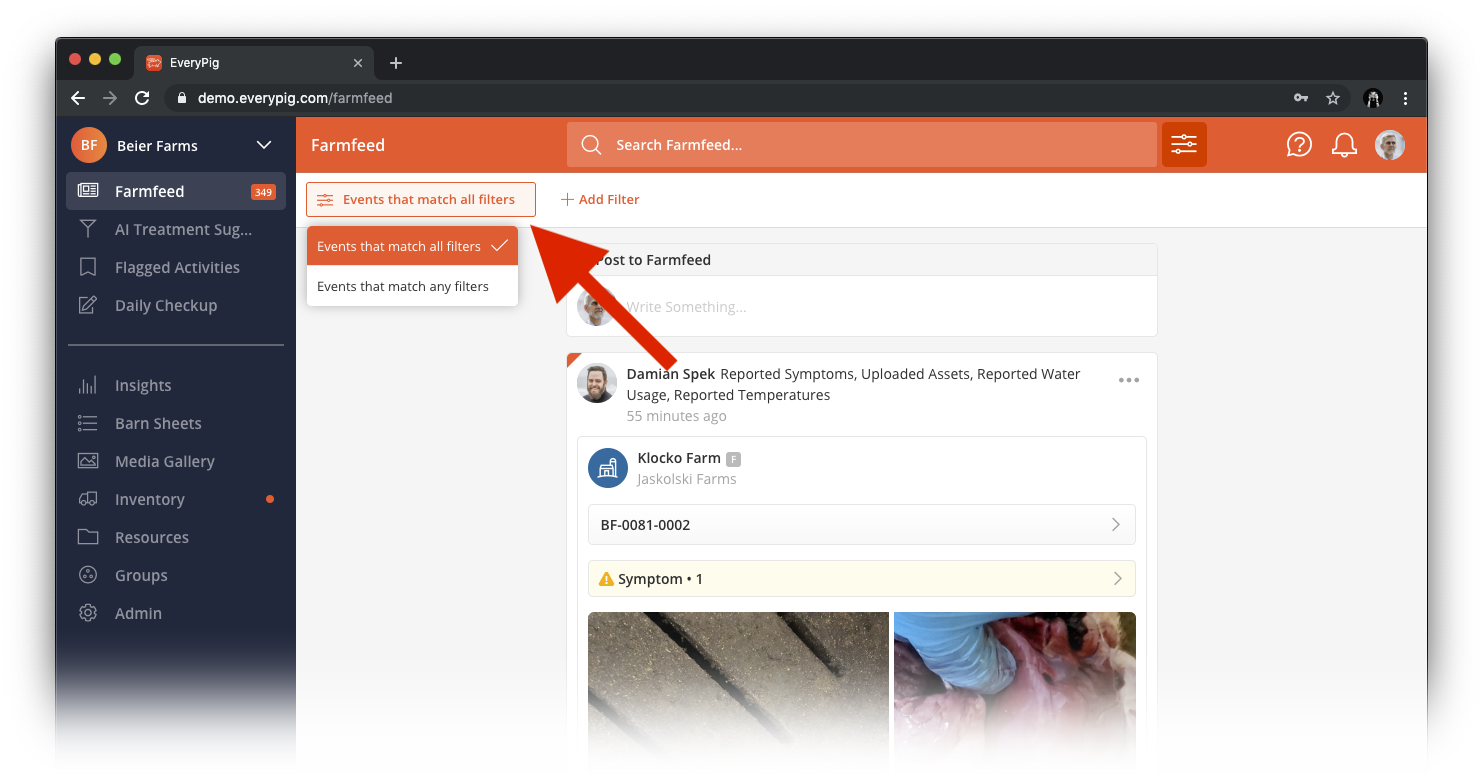Image resolution: width=1483 pixels, height=774 pixels.
Task: Open AI Treatment Suggestions menu item
Action: click(176, 229)
